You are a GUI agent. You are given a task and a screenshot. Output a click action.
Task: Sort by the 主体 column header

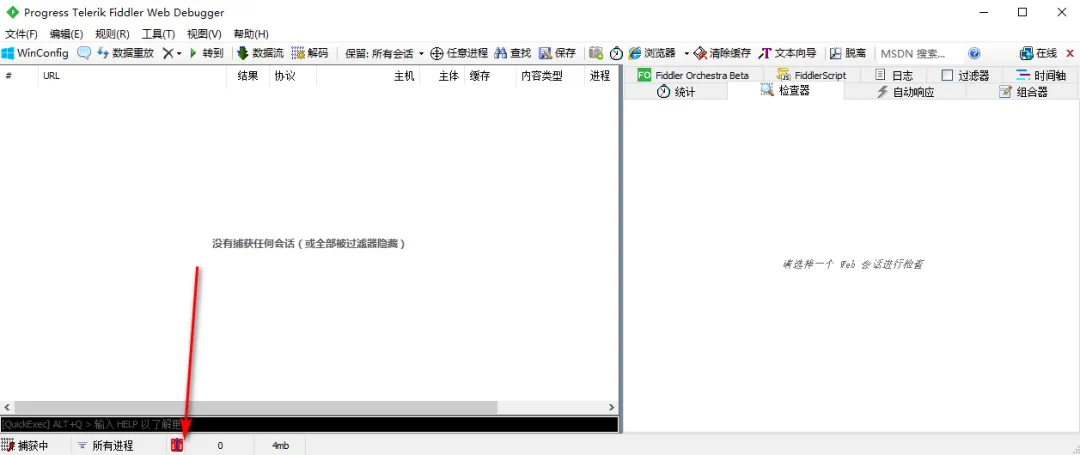point(442,76)
